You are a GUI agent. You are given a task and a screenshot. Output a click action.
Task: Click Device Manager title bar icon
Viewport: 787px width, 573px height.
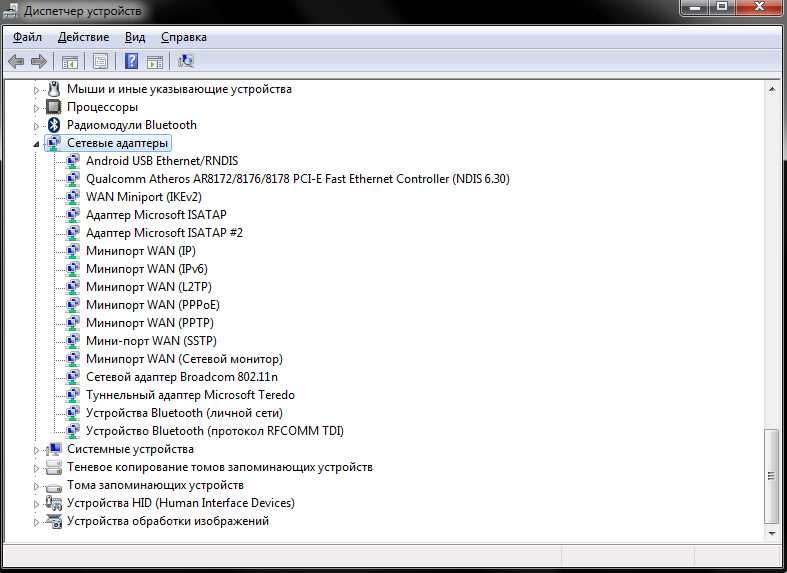click(x=11, y=11)
